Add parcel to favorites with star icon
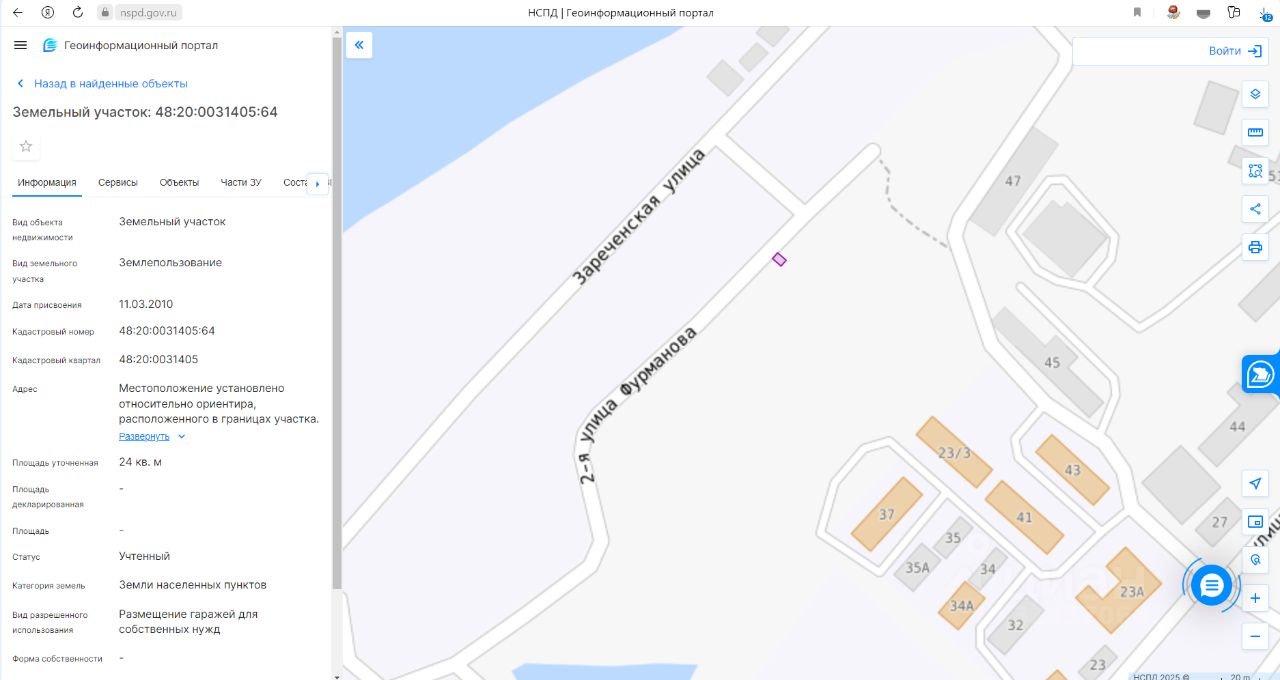The image size is (1280, 680). (x=26, y=146)
